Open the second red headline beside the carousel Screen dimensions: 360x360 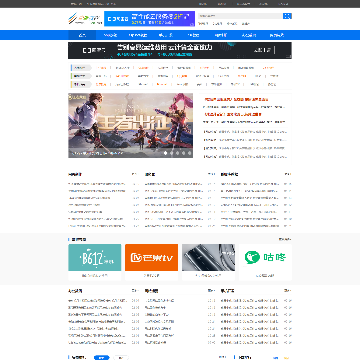point(233,114)
